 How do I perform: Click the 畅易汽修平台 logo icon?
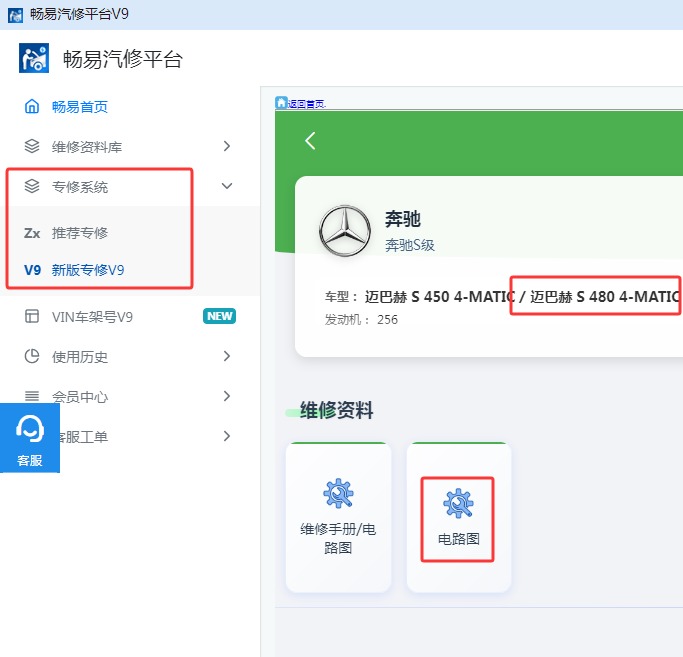(x=34, y=58)
